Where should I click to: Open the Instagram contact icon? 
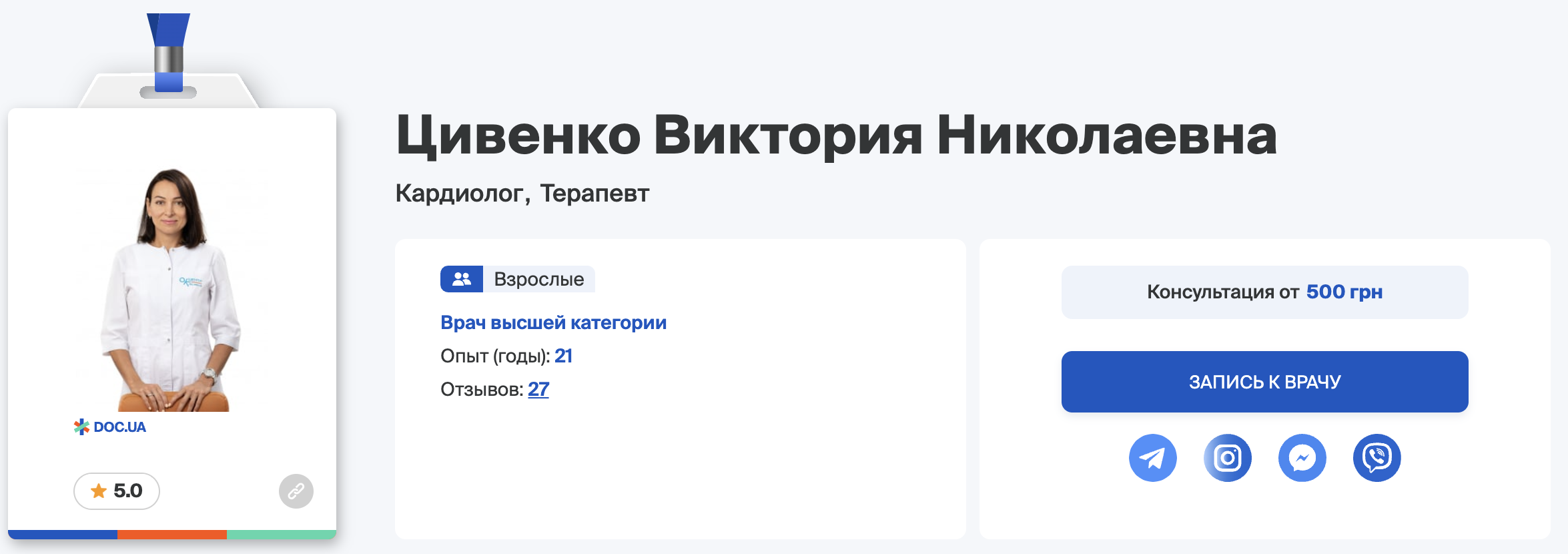(x=1227, y=458)
